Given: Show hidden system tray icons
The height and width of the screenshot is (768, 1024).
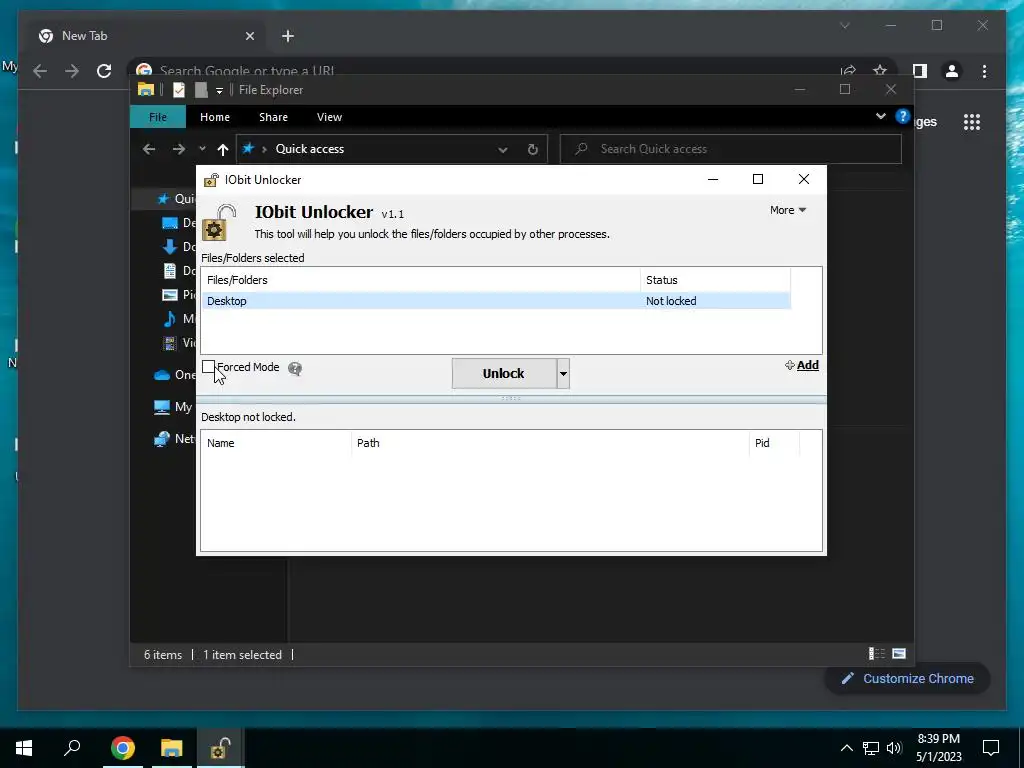Looking at the screenshot, I should [846, 748].
